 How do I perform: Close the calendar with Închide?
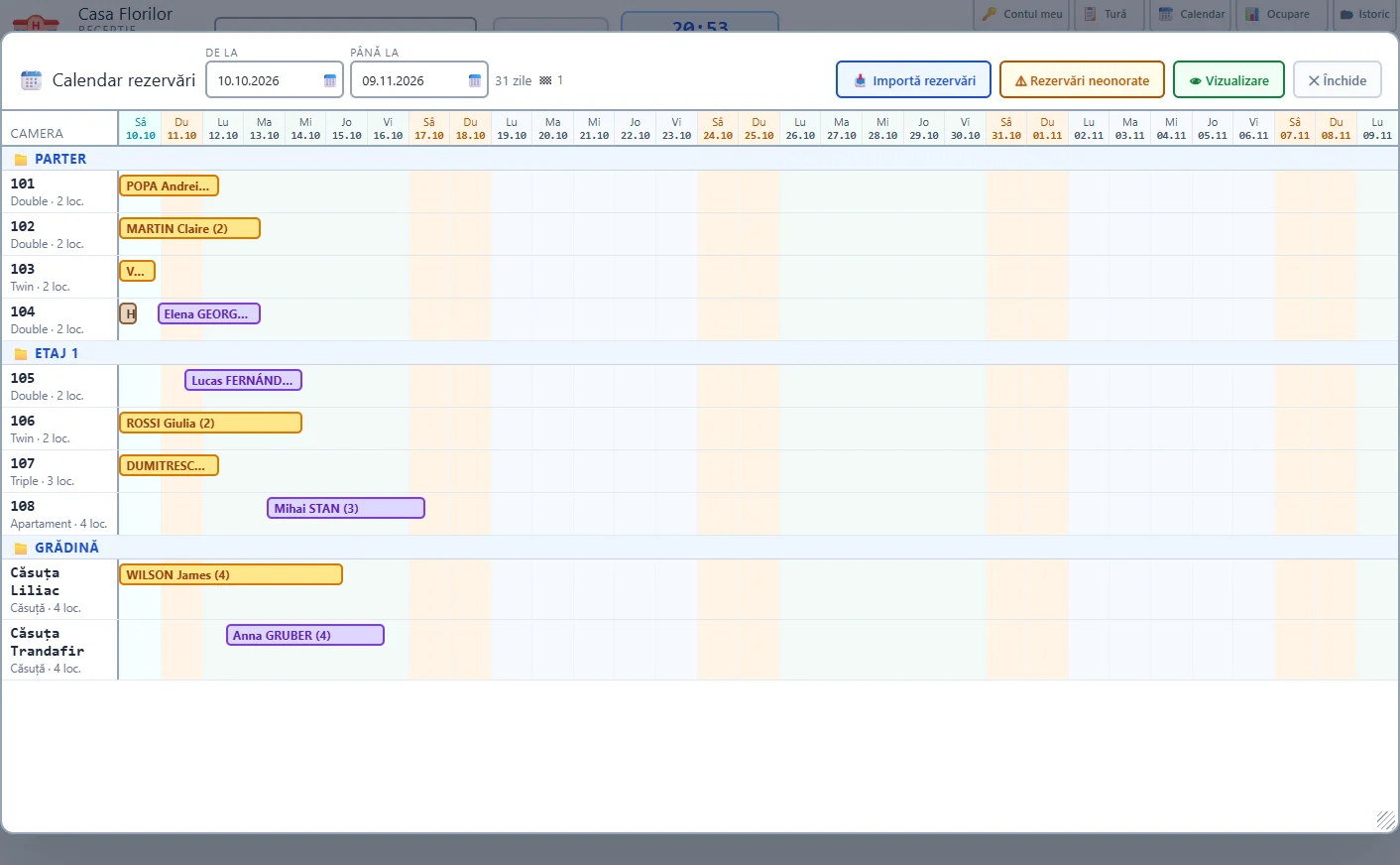1338,80
